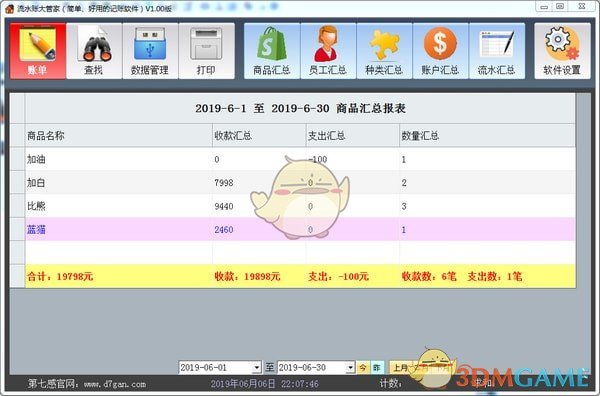Click the 9440 income cell
The image size is (600, 396).
[x=259, y=206]
